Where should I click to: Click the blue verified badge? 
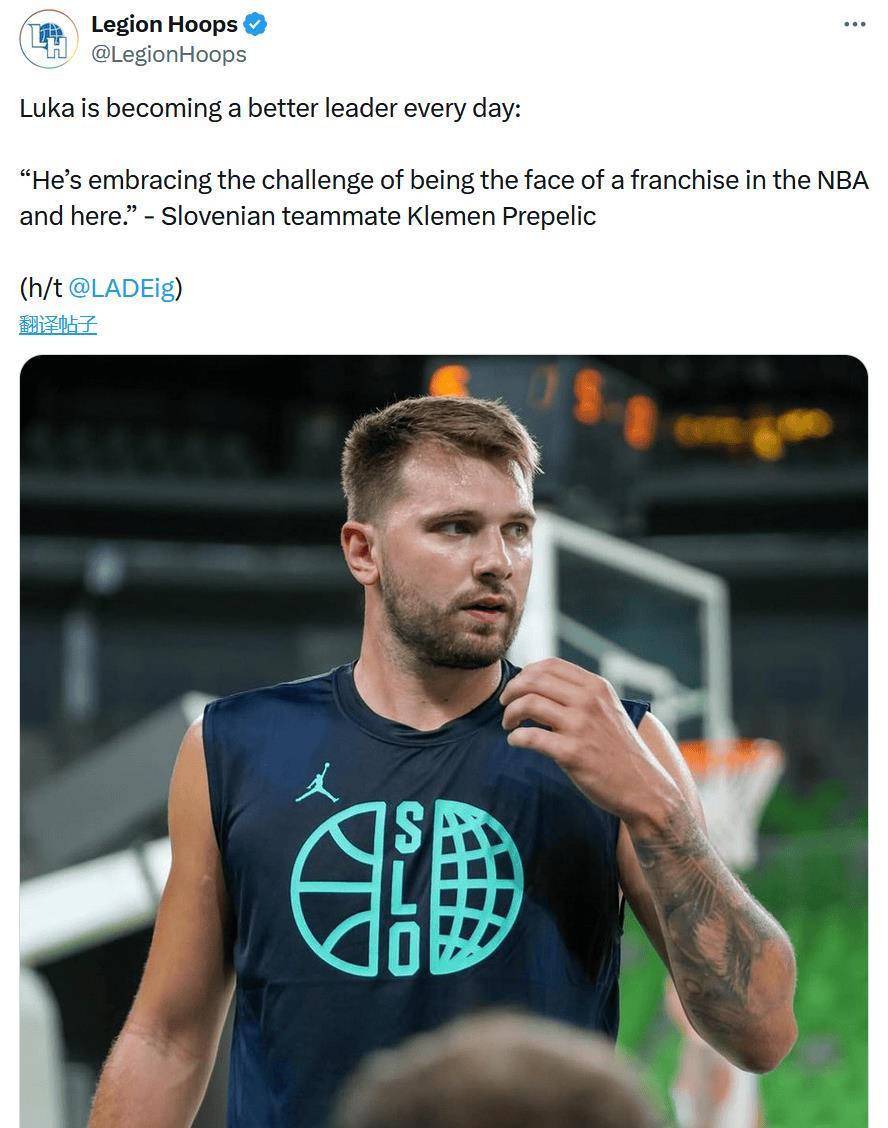point(256,24)
